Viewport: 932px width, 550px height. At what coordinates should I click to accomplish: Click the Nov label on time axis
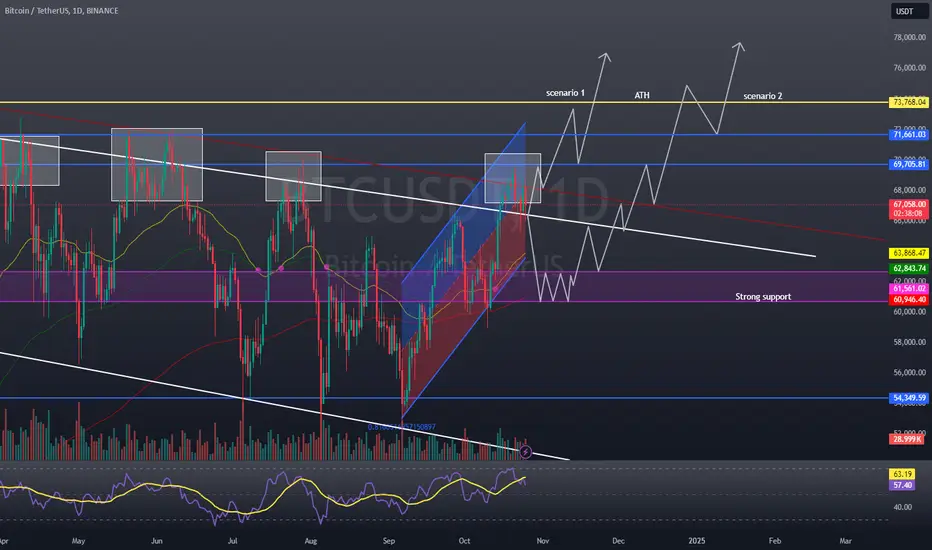(543, 541)
